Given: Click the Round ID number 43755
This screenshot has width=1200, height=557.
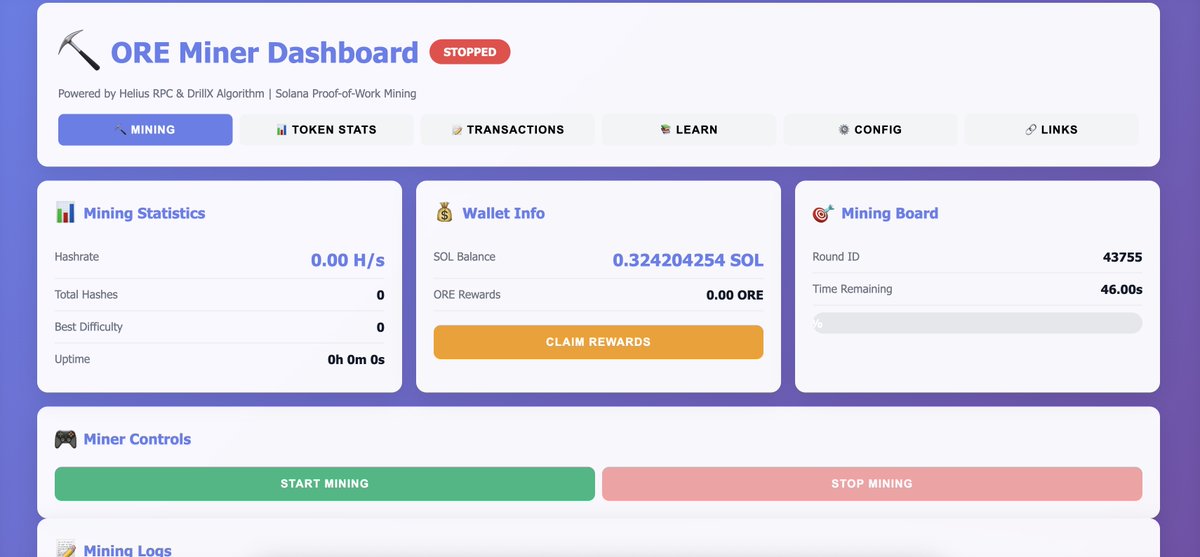Looking at the screenshot, I should (x=1122, y=257).
